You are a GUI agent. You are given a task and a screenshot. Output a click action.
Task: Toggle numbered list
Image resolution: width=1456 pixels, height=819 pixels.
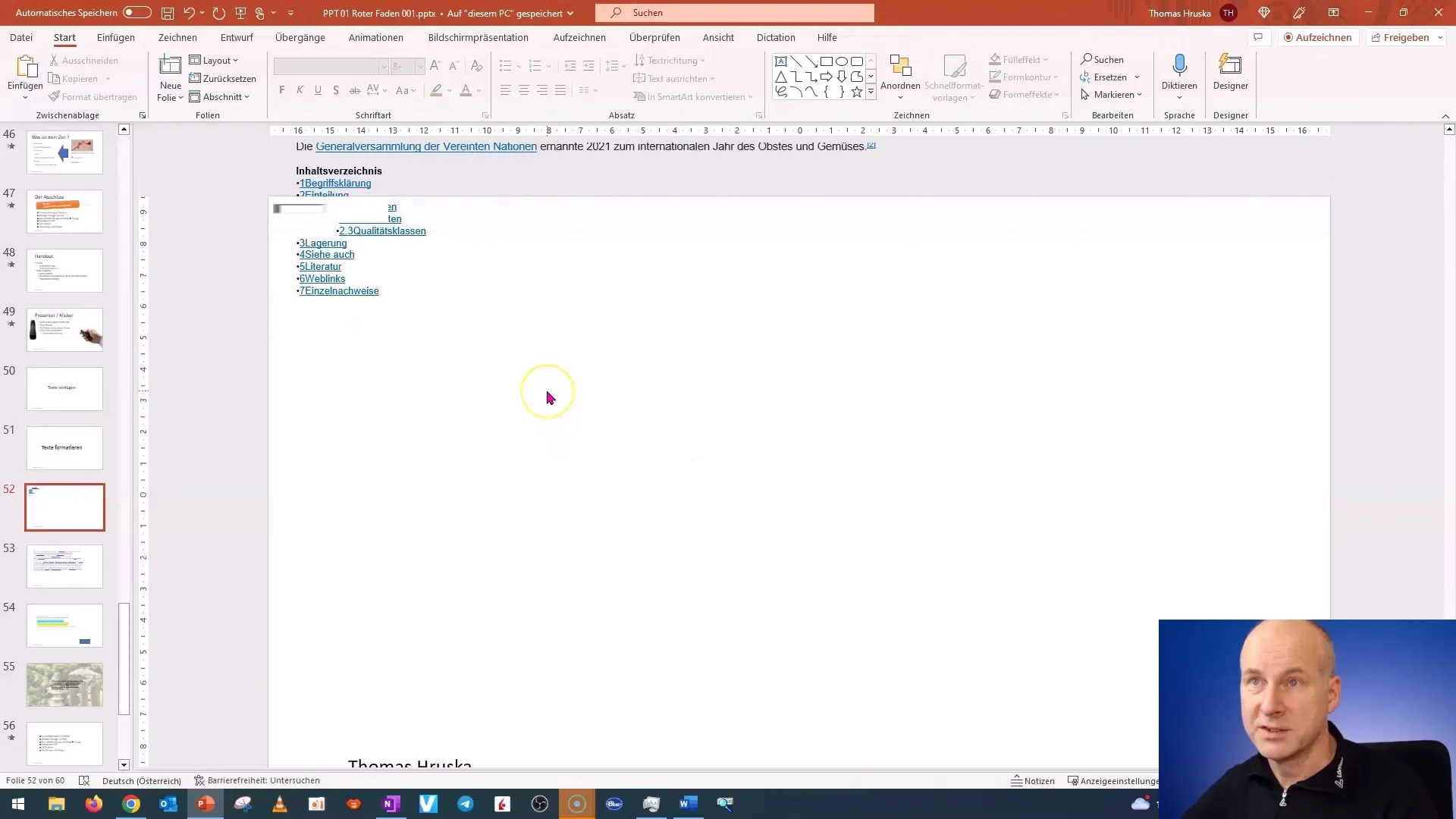[x=535, y=66]
